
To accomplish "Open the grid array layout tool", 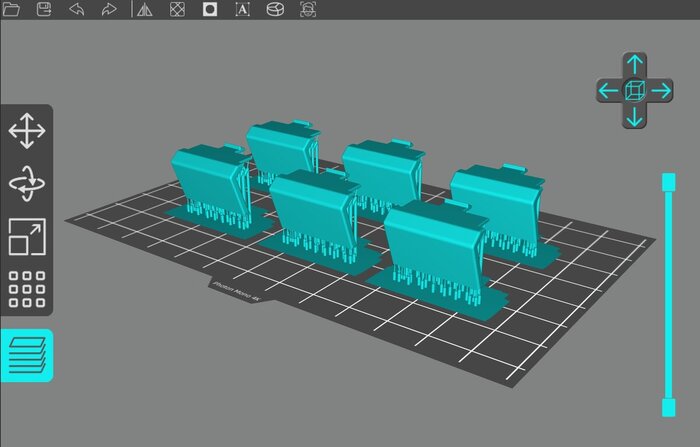I will pyautogui.click(x=26, y=289).
